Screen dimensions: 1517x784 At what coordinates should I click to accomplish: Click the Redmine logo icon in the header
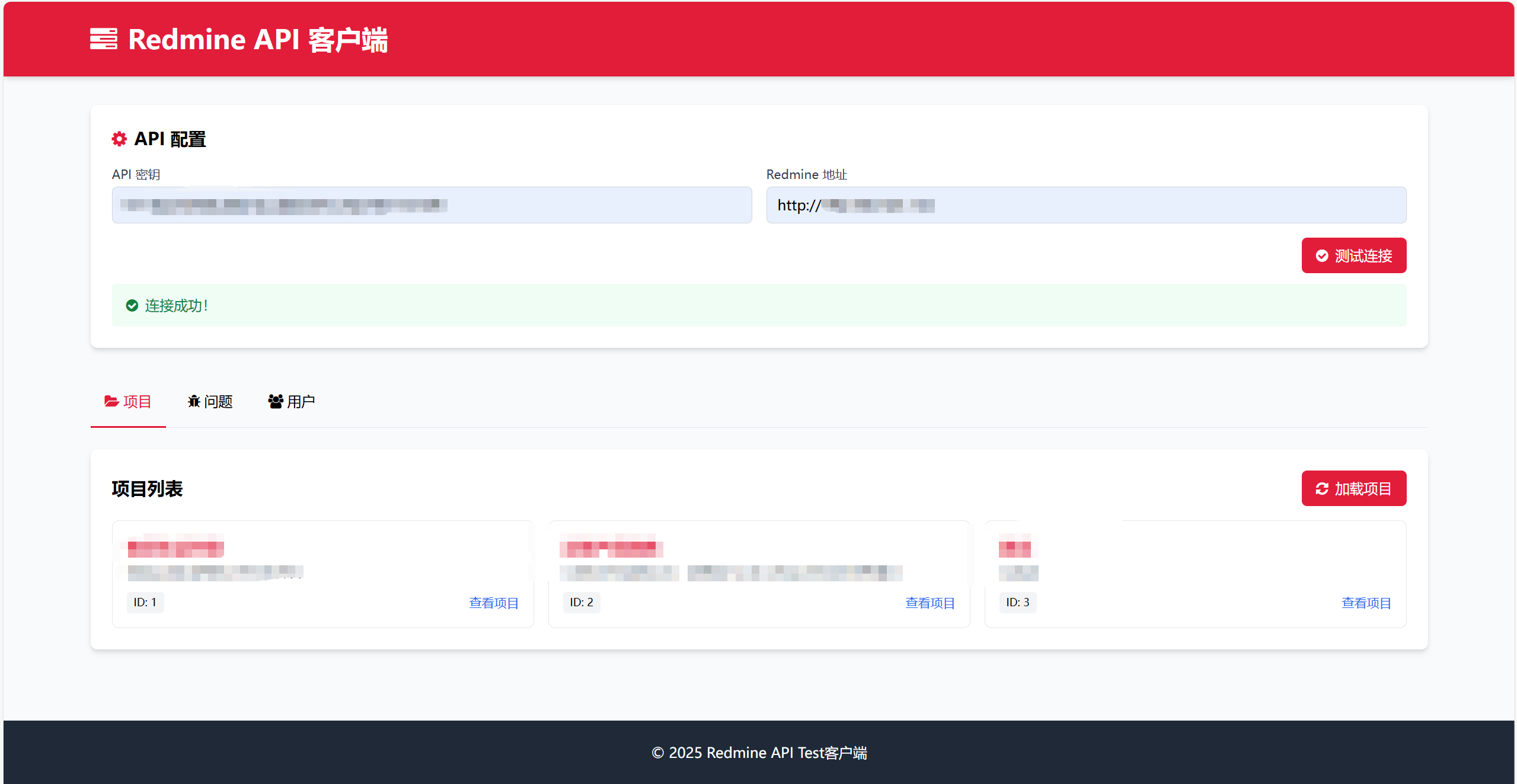pyautogui.click(x=104, y=39)
